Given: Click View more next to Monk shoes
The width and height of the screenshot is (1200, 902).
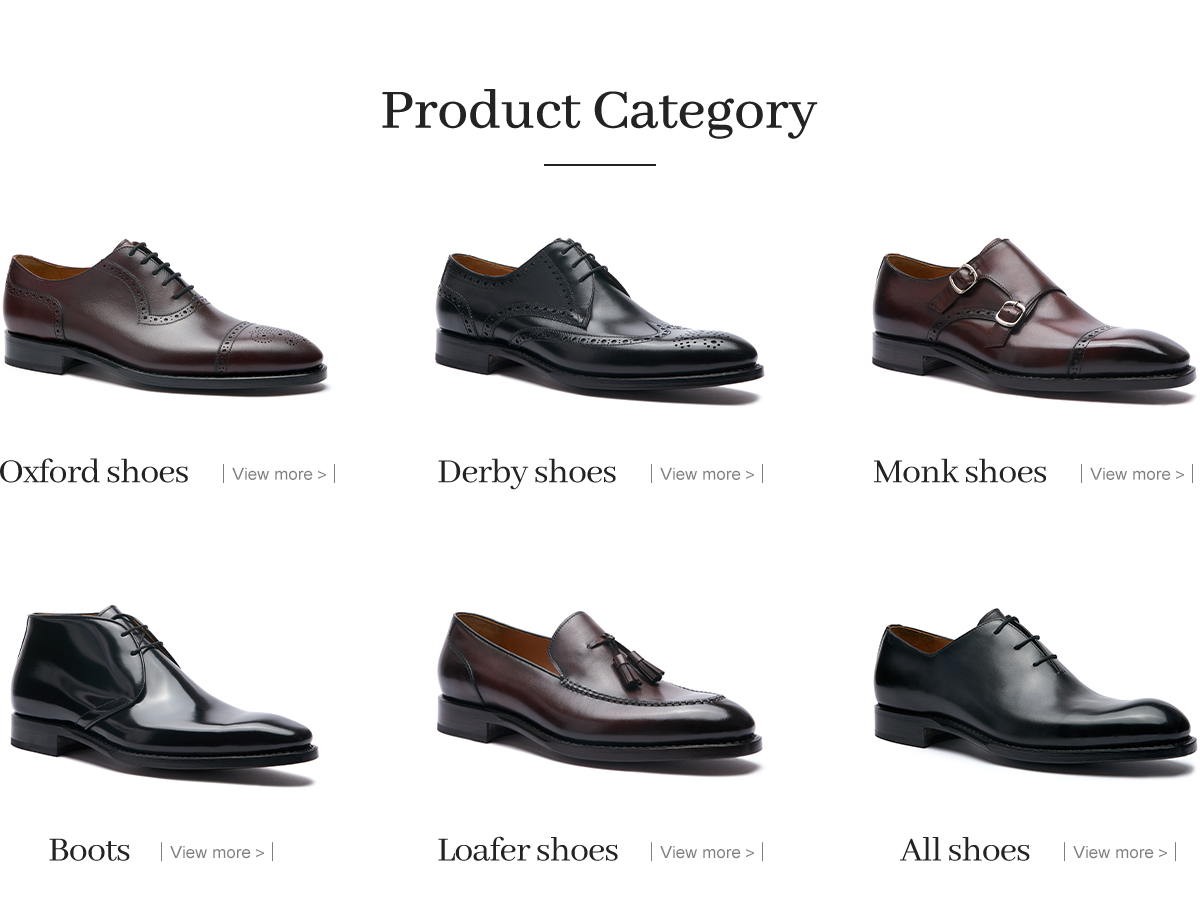Looking at the screenshot, I should pyautogui.click(x=1137, y=474).
